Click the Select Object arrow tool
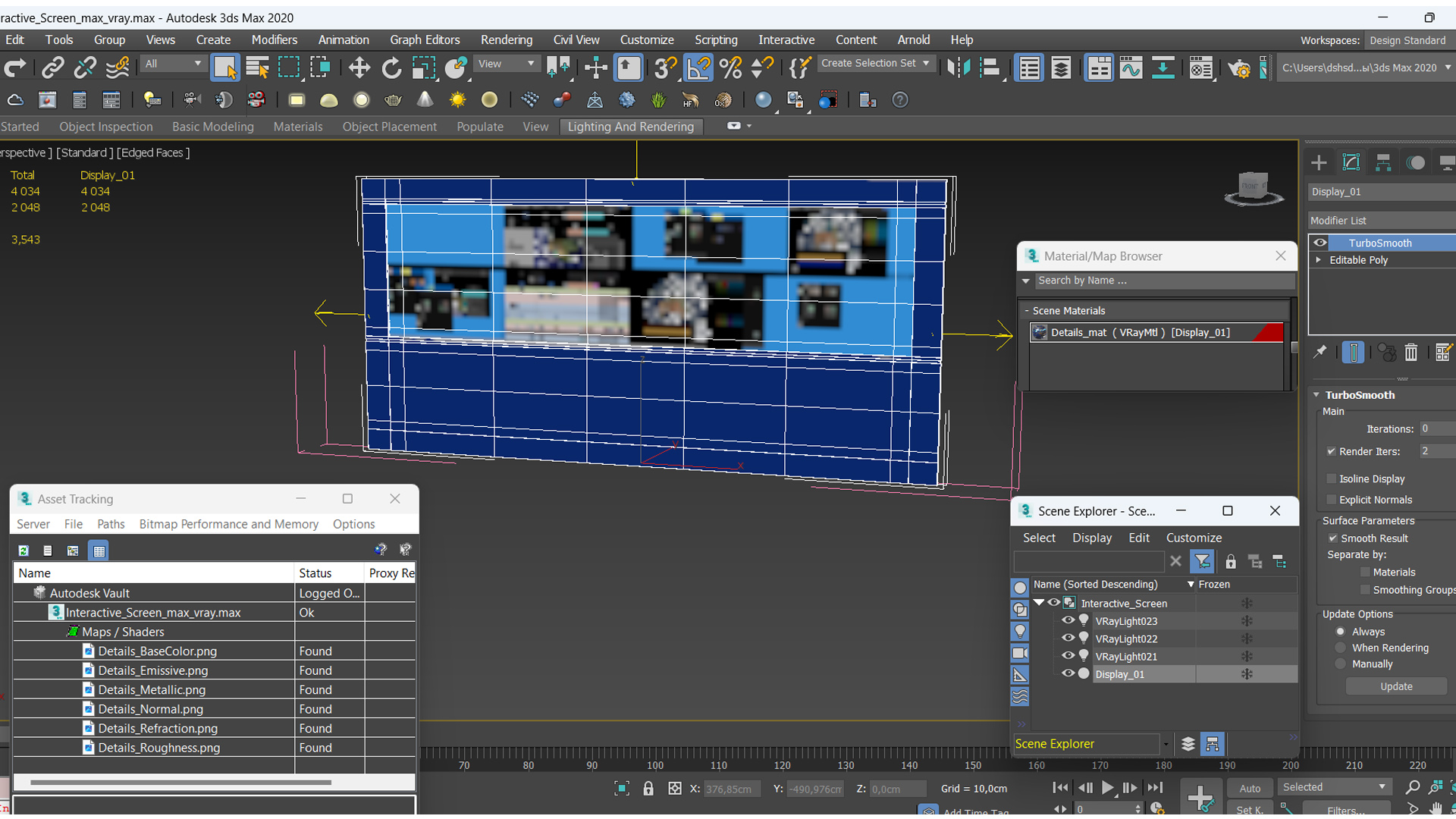Screen dimensions: 1456x819 [x=225, y=68]
